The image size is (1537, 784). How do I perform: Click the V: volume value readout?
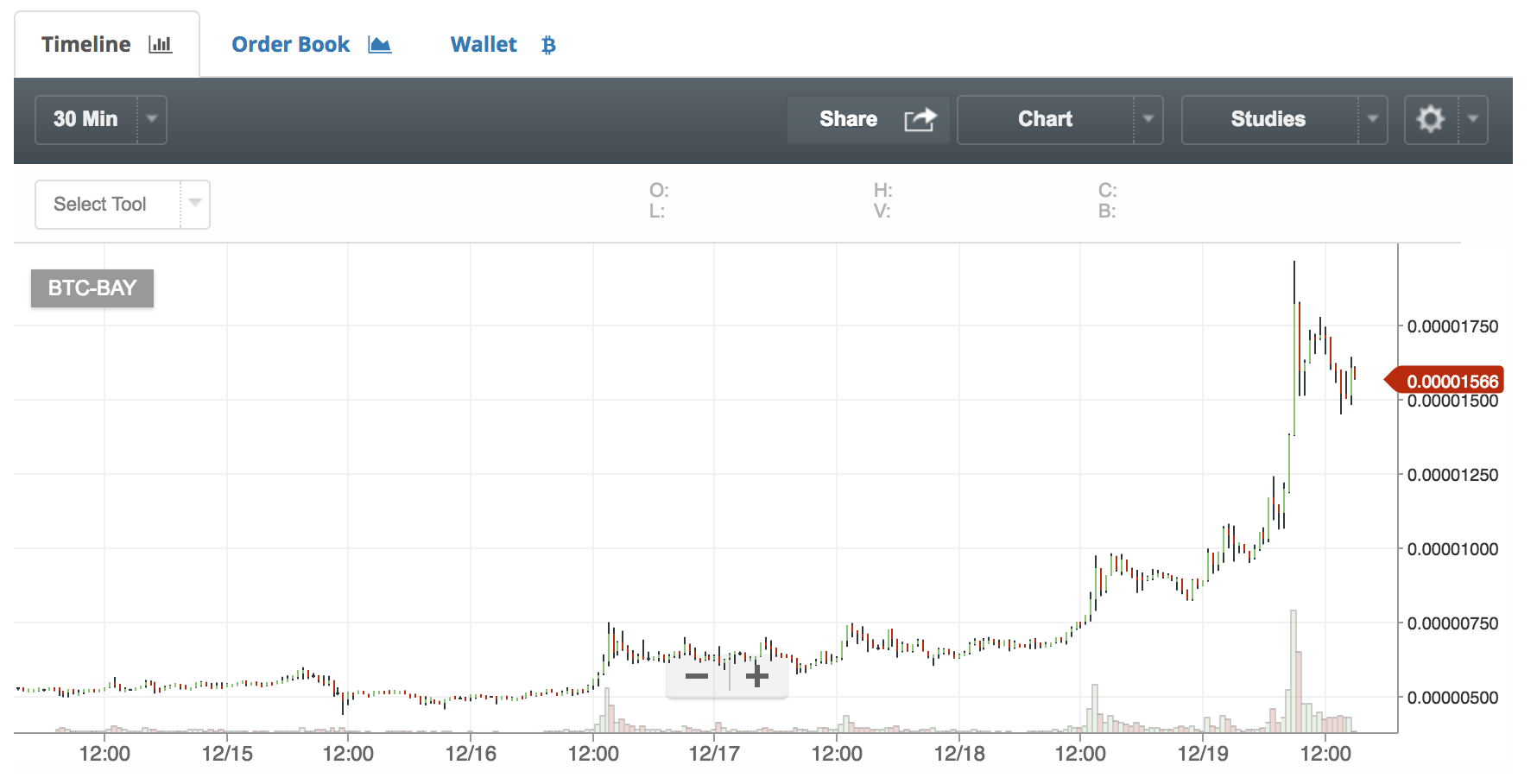click(x=882, y=211)
